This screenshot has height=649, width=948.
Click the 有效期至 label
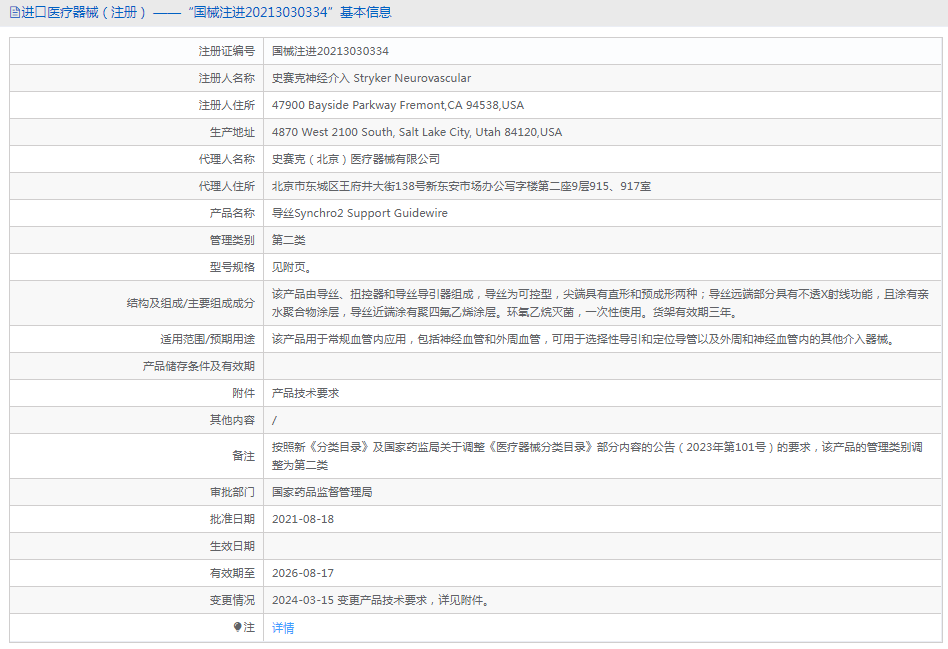[232, 573]
